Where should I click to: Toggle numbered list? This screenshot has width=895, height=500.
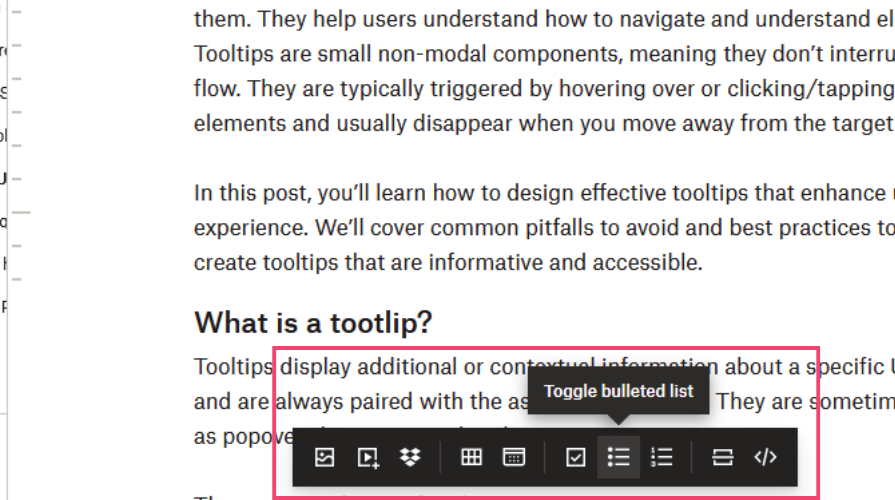pos(662,457)
